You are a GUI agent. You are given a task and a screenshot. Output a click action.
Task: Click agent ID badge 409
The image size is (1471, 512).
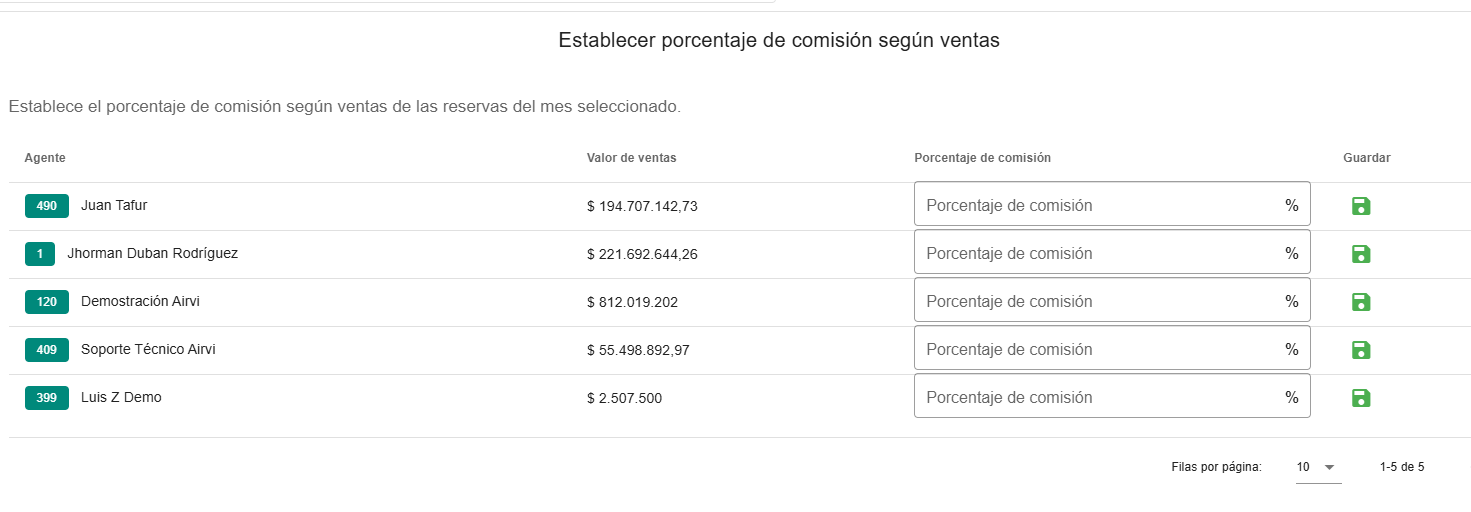coord(47,350)
